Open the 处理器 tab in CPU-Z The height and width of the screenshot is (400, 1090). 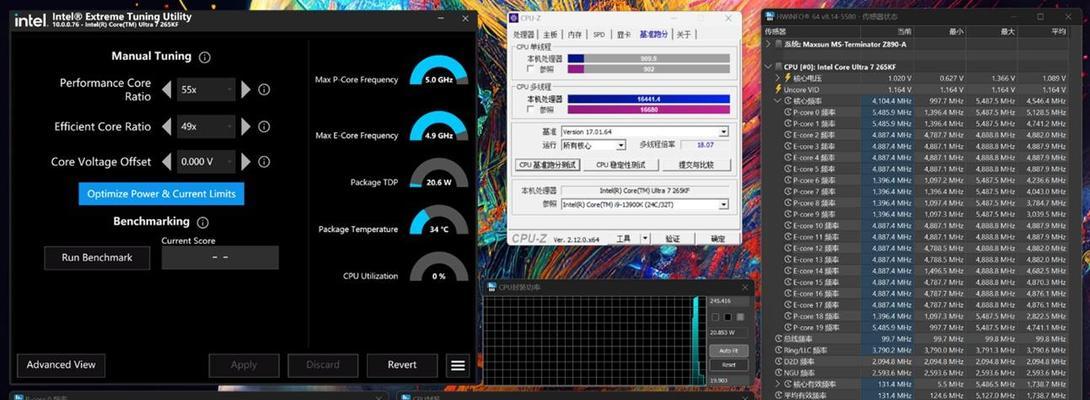[524, 34]
